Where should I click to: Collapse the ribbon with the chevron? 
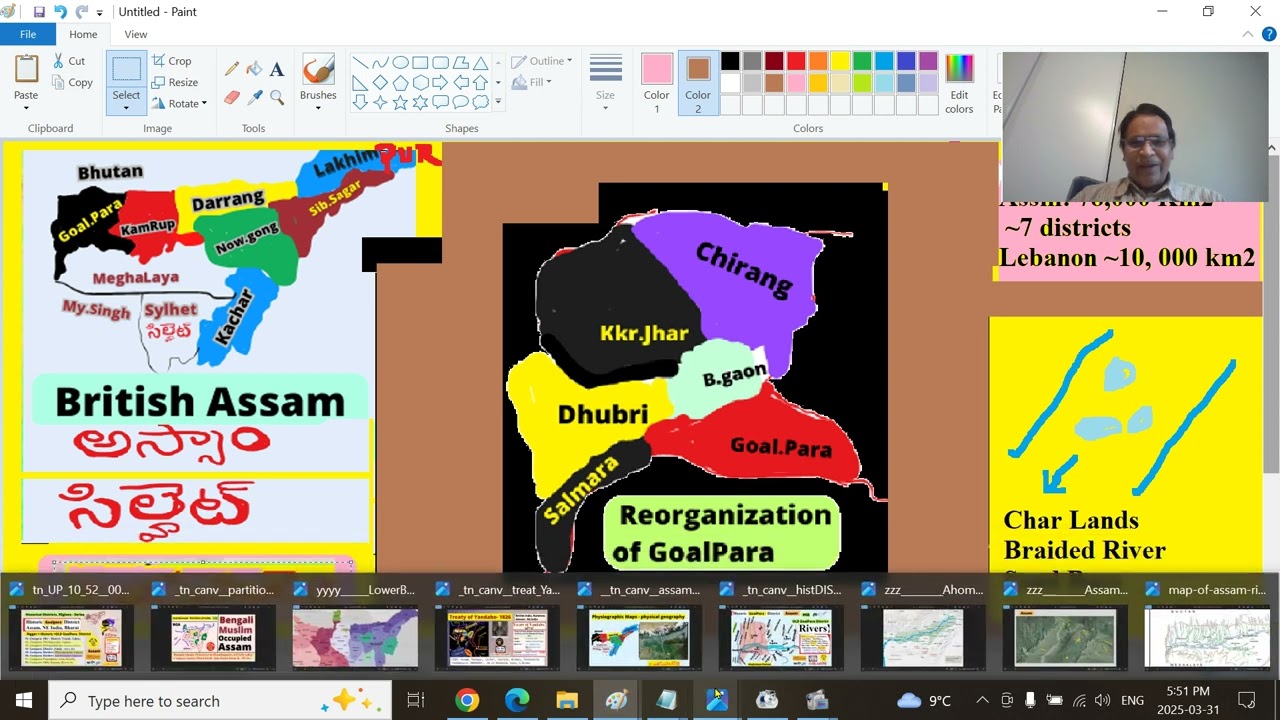(1248, 35)
